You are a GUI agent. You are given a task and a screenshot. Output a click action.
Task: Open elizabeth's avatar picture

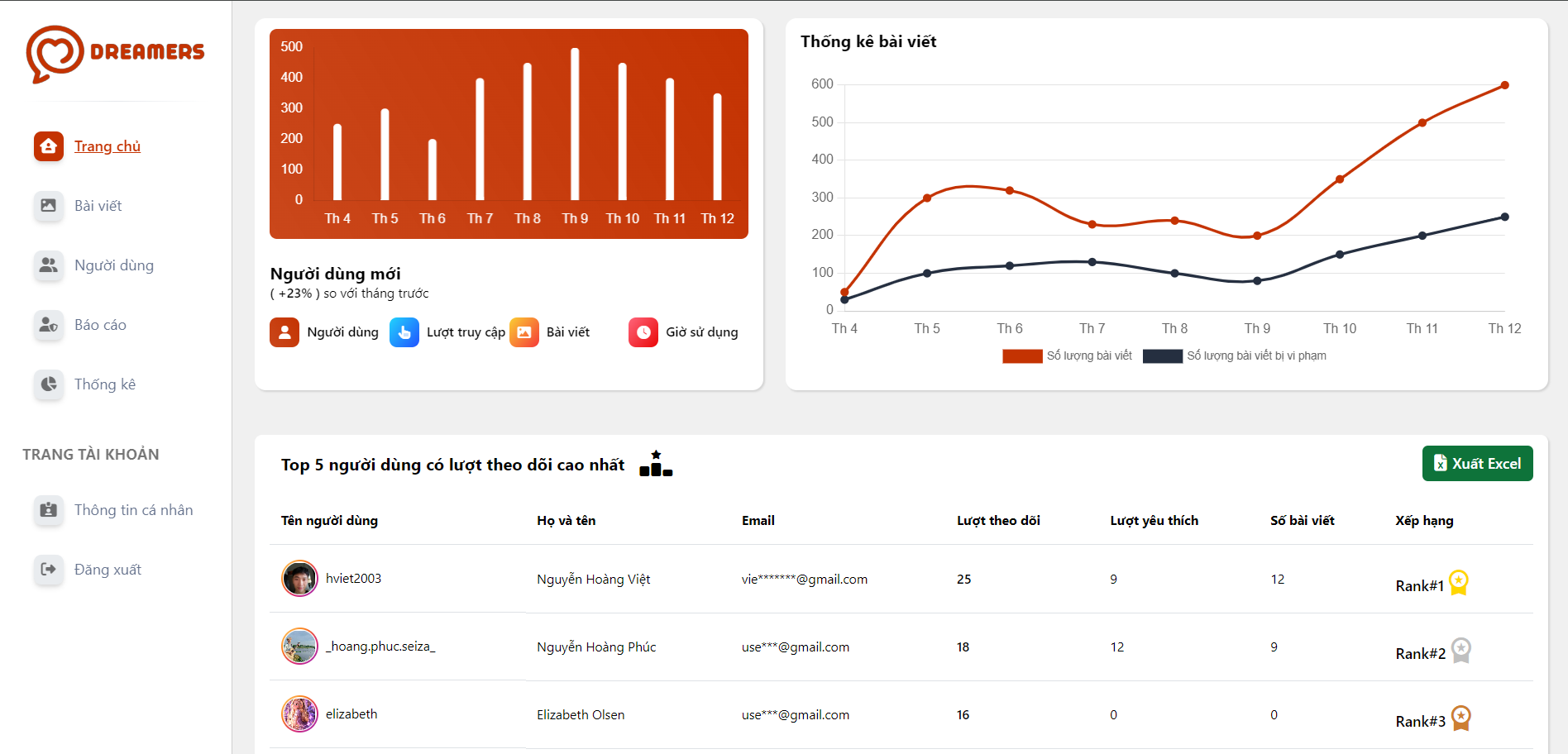(x=299, y=714)
